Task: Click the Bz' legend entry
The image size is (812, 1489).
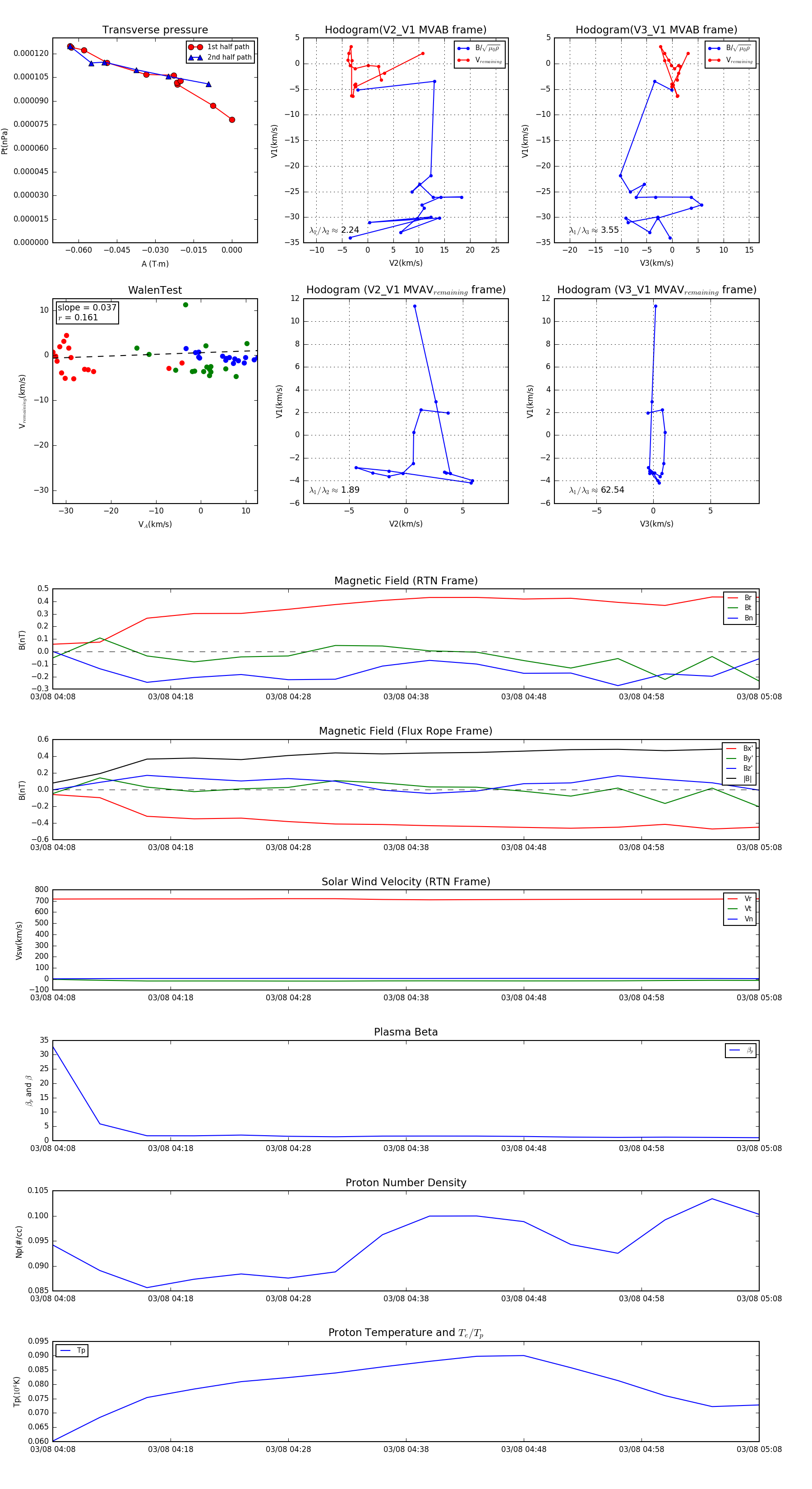Action: click(x=739, y=768)
